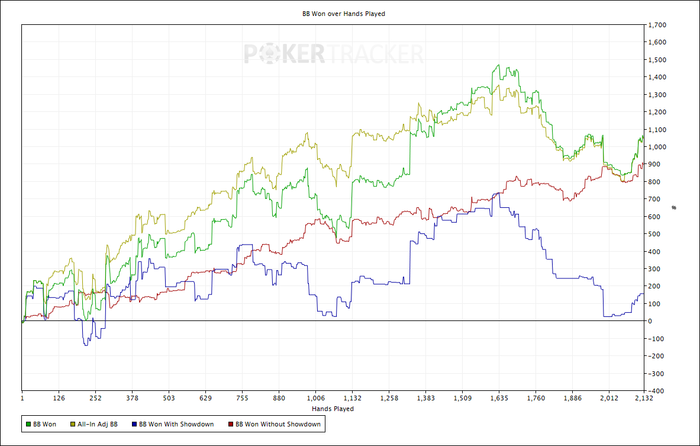Viewport: 700px width, 446px height.
Task: Click the yellow All-In Adj BB swatch
Action: [x=73, y=424]
